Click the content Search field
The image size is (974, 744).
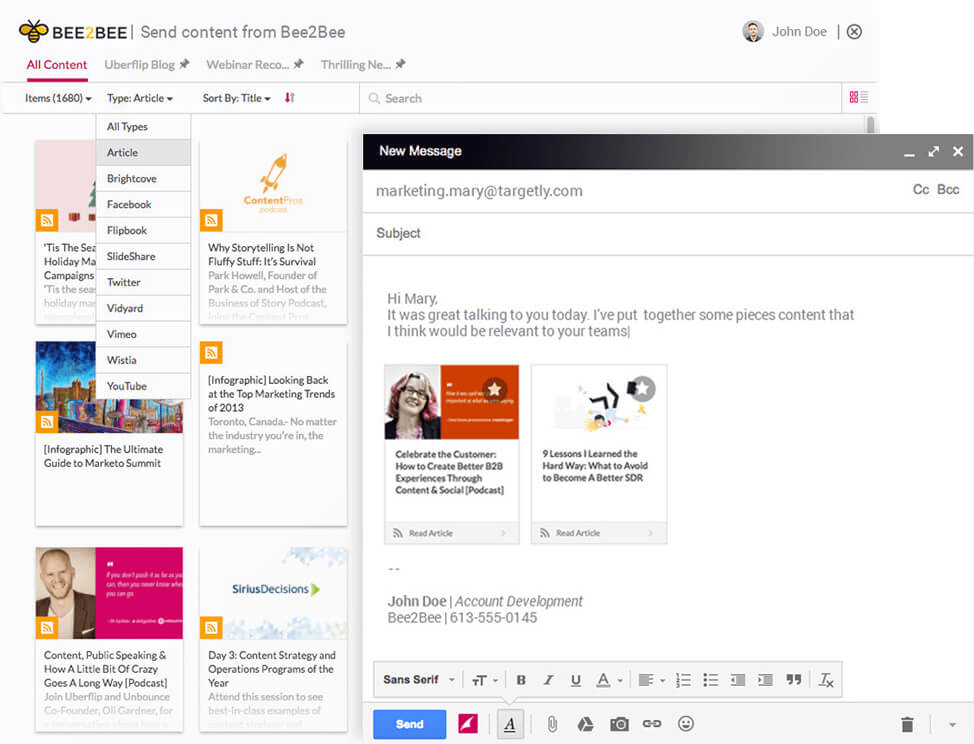[x=600, y=98]
